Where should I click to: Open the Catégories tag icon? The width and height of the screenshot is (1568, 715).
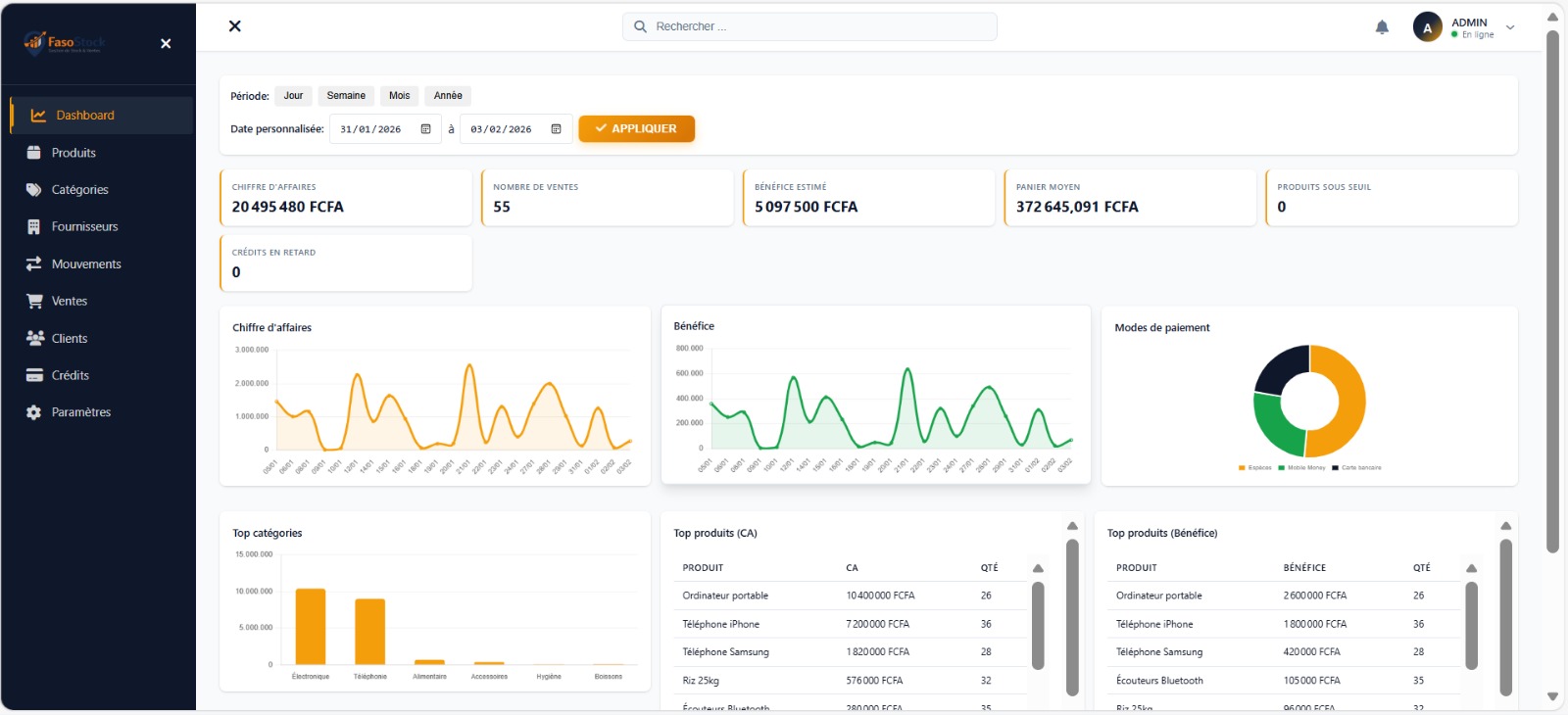[34, 190]
